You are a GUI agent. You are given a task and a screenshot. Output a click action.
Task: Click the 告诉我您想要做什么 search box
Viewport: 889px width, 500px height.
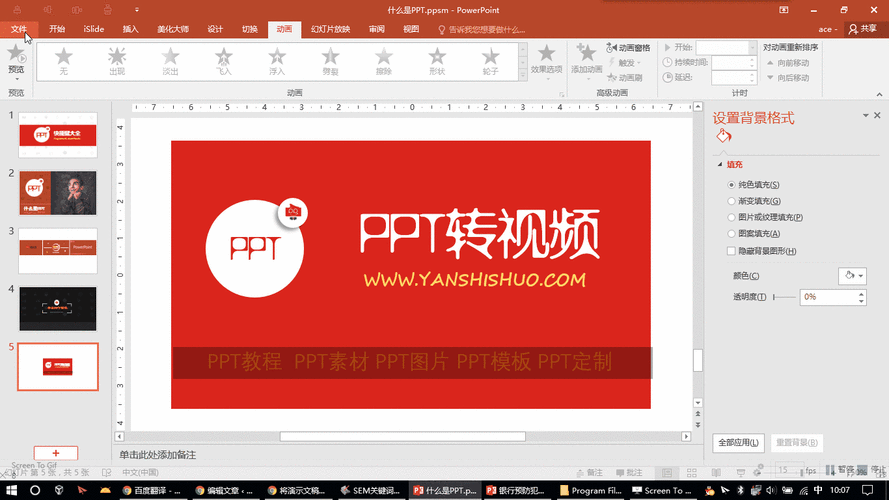pos(482,29)
